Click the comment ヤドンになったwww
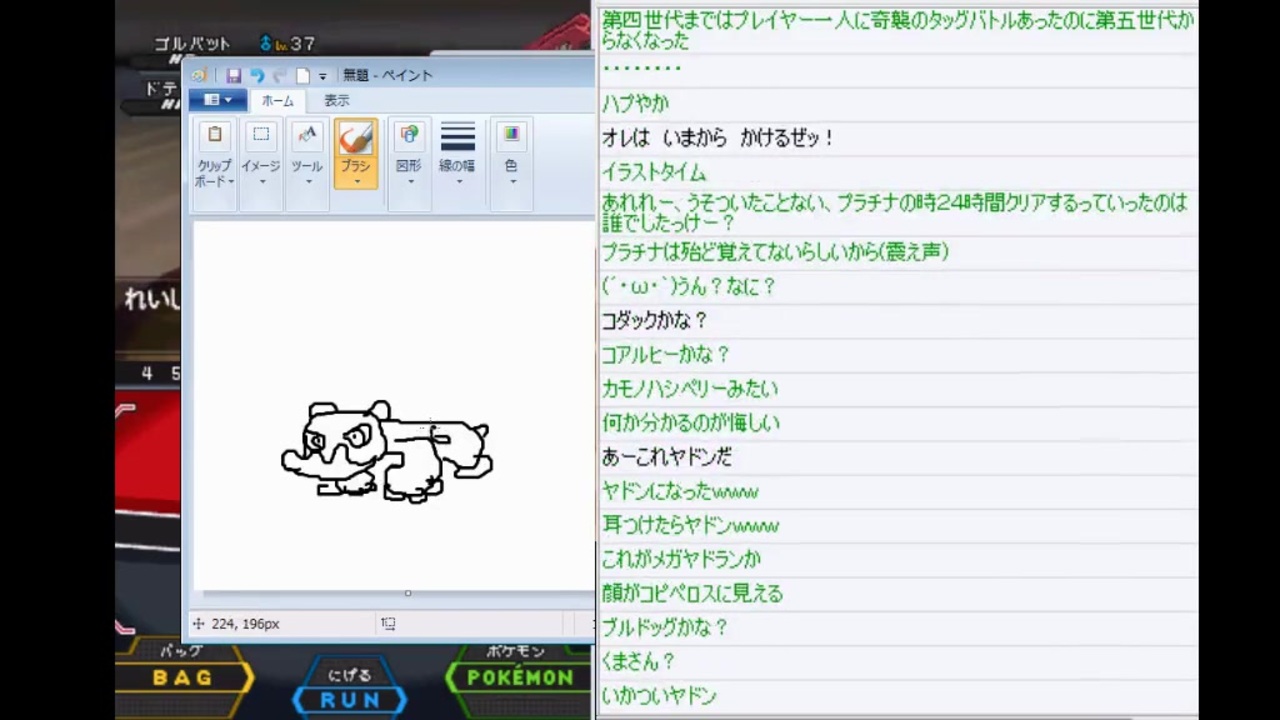 coord(680,491)
